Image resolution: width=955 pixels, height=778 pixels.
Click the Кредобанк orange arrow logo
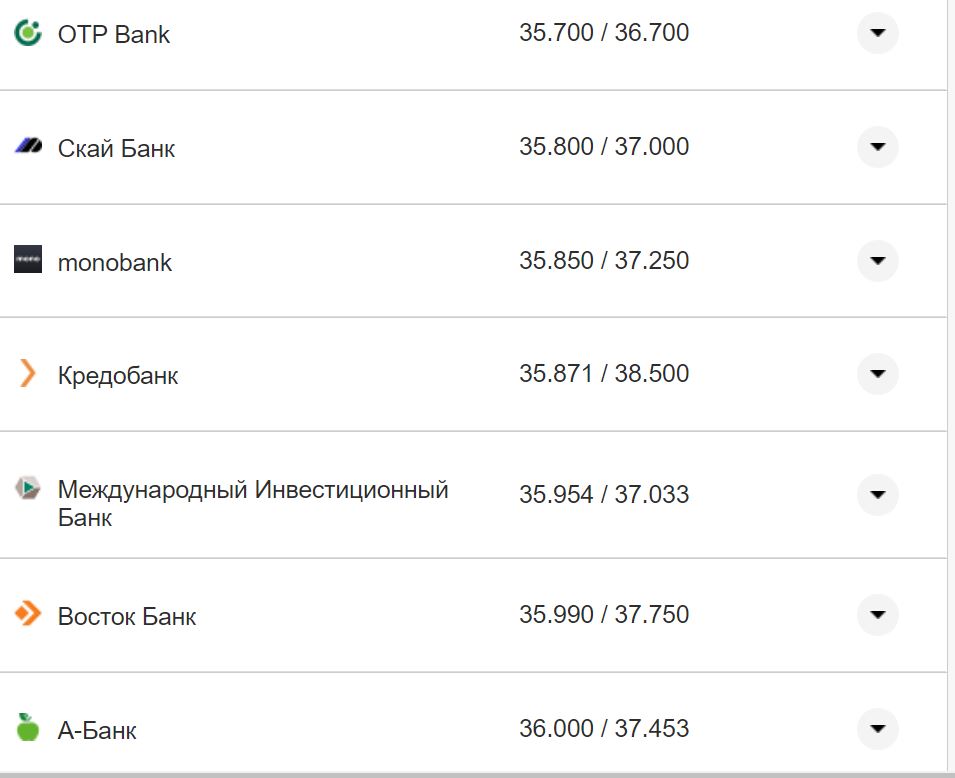pyautogui.click(x=25, y=375)
